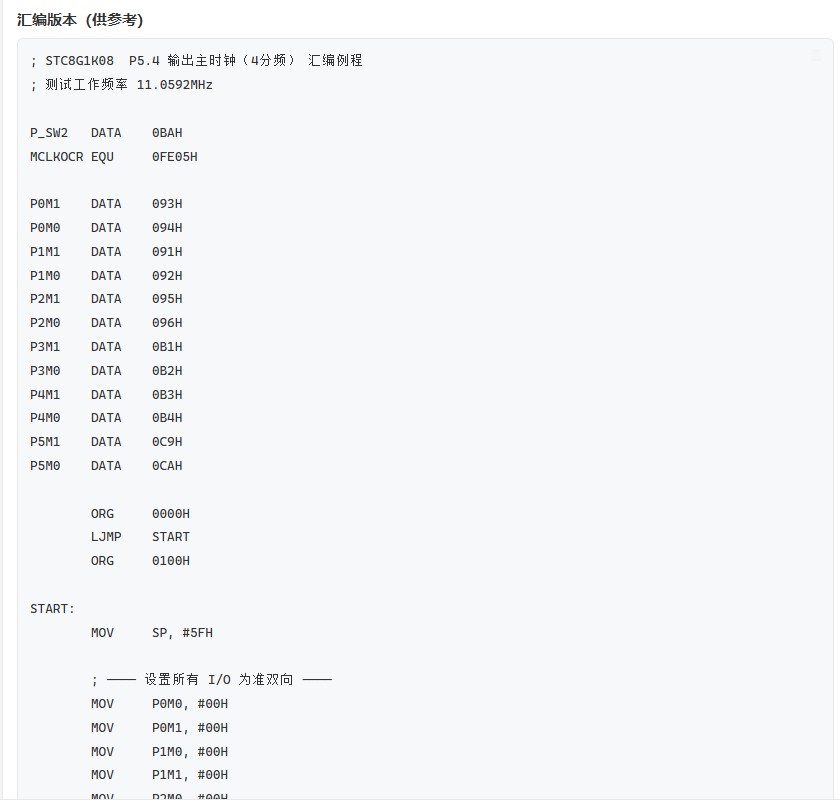Click the origin address 0100H
This screenshot has width=840, height=802.
(x=171, y=561)
